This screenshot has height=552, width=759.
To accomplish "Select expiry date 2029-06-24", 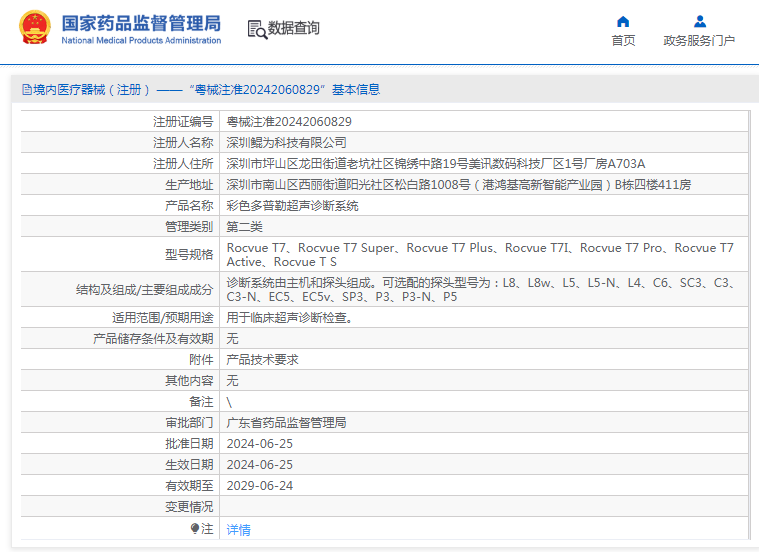I will click(x=260, y=486).
